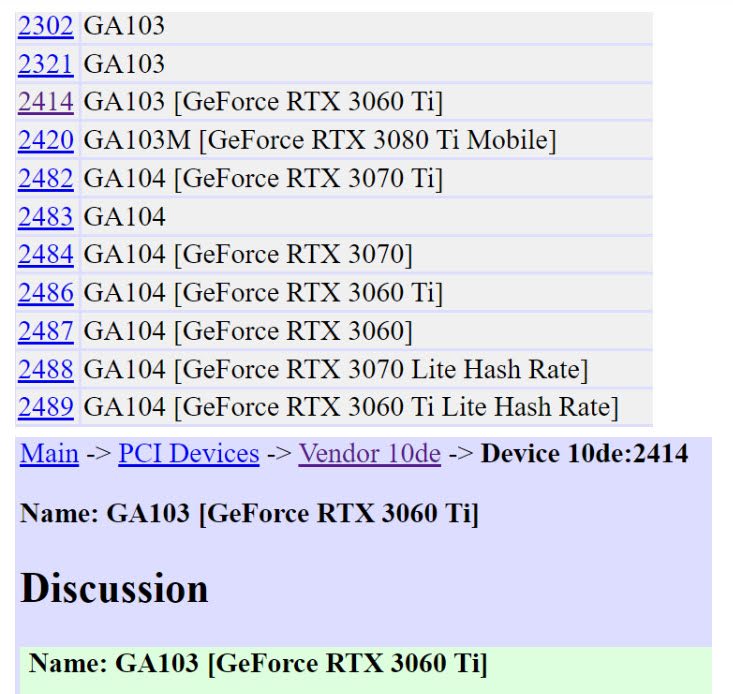Open device ID 2489 link
This screenshot has width=733, height=694.
(46, 407)
